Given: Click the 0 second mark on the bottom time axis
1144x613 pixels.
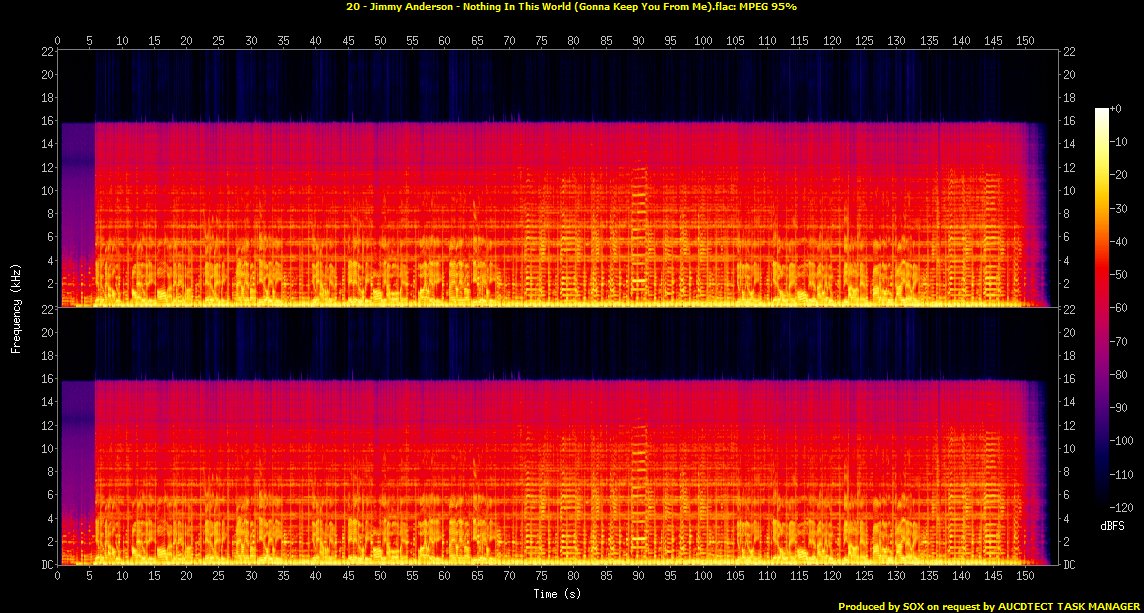Looking at the screenshot, I should [58, 577].
